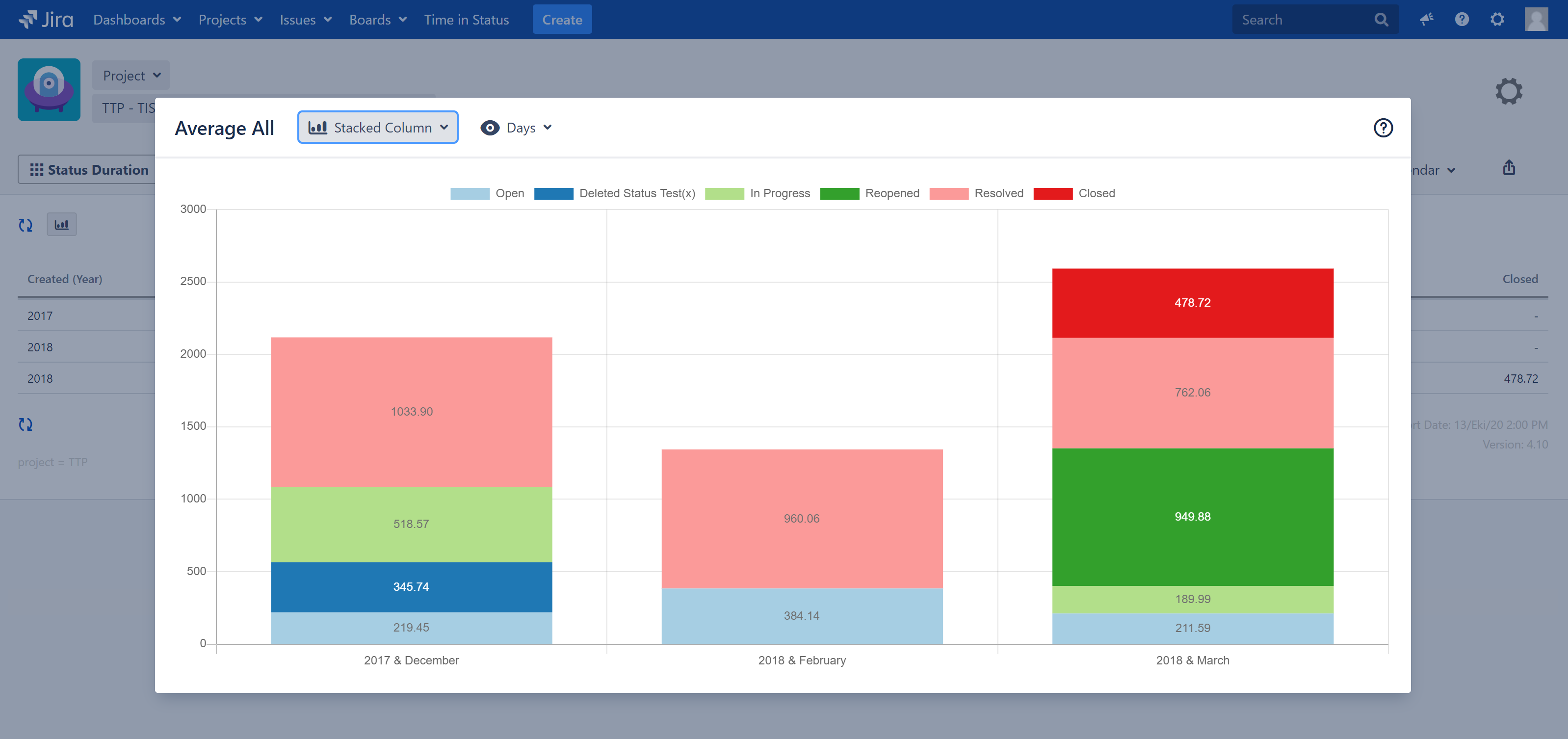Open the Project filter dropdown
Viewport: 1568px width, 739px height.
point(131,76)
